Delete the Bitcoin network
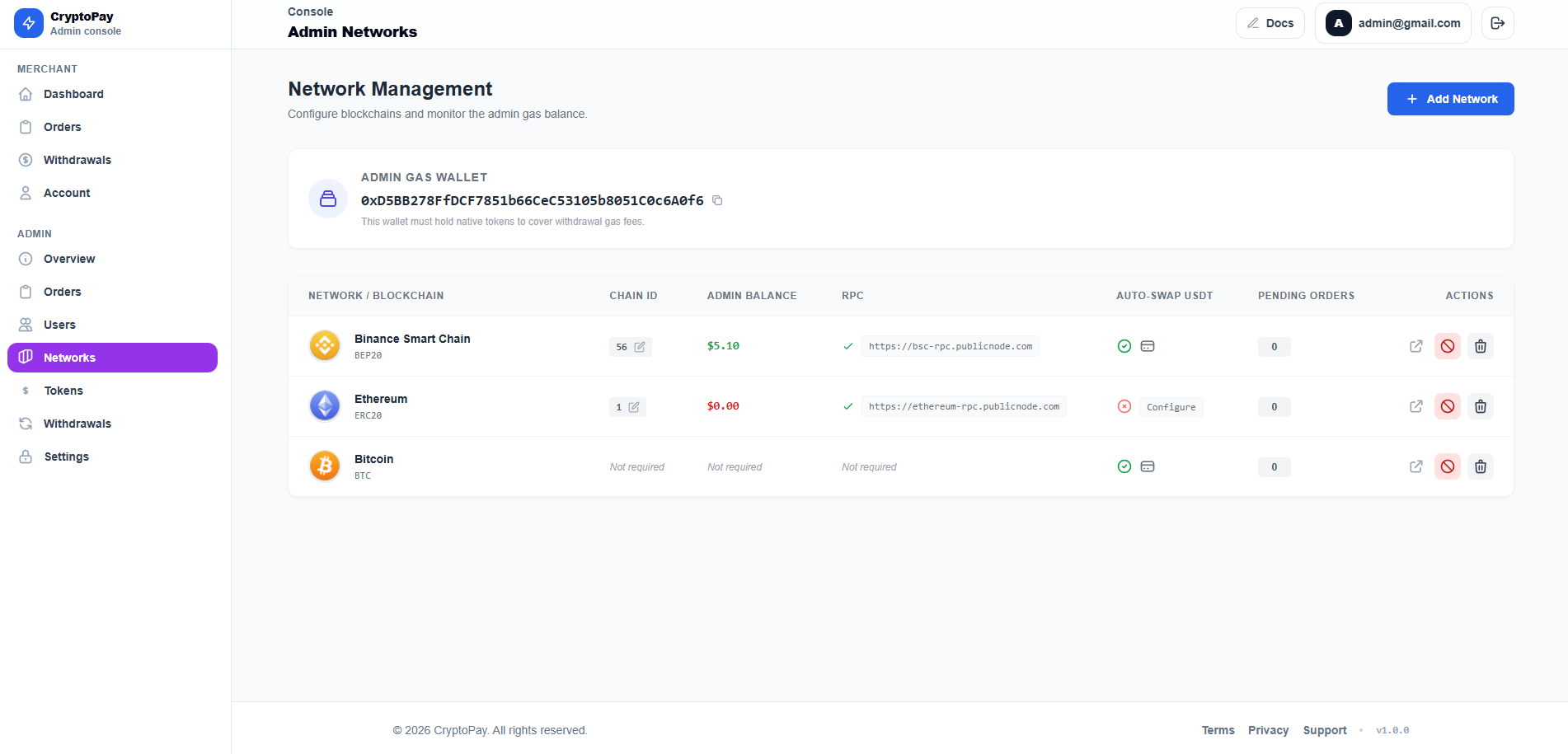This screenshot has width=1568, height=754. (x=1480, y=466)
